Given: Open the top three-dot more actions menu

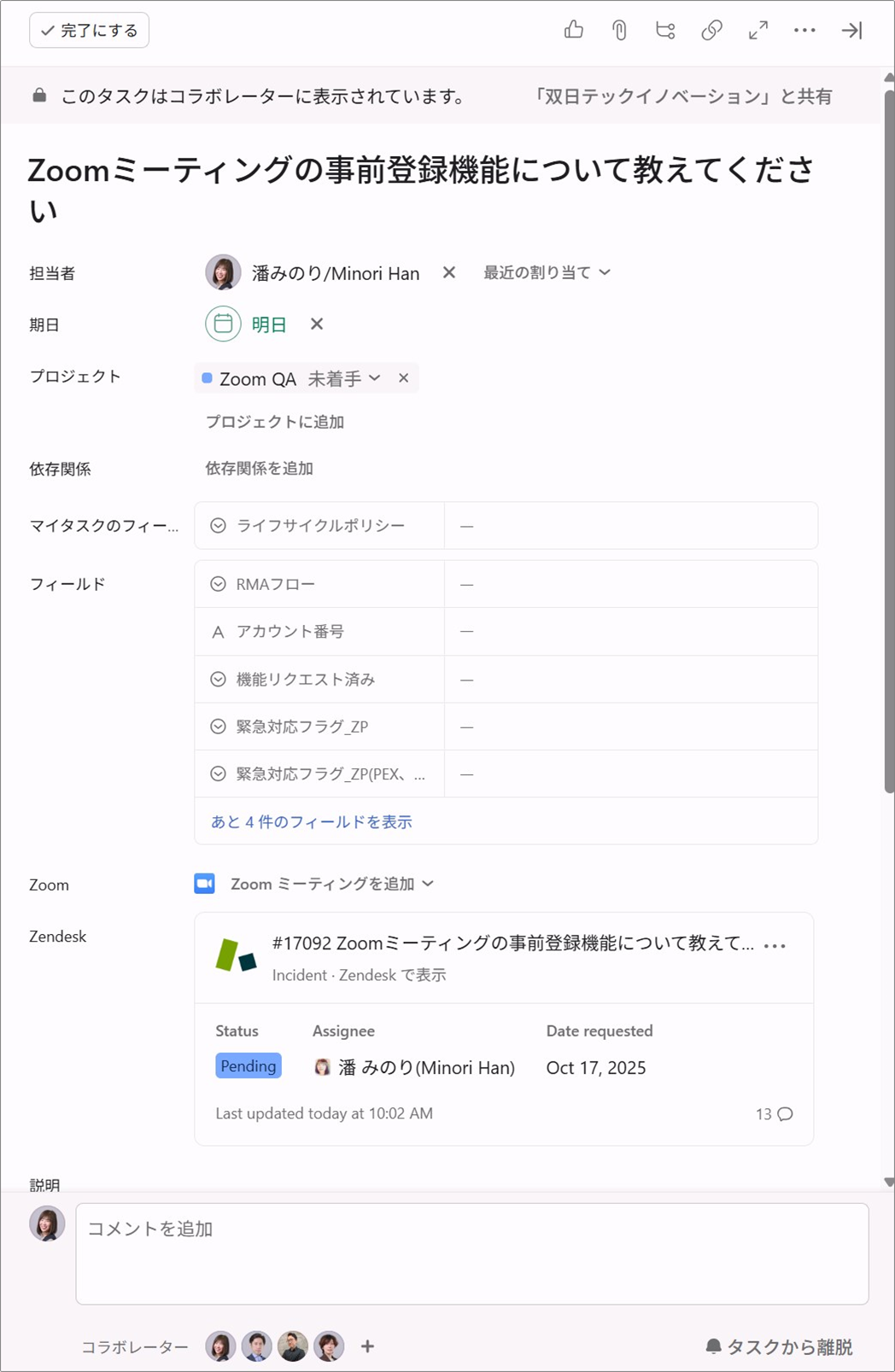Looking at the screenshot, I should [804, 31].
